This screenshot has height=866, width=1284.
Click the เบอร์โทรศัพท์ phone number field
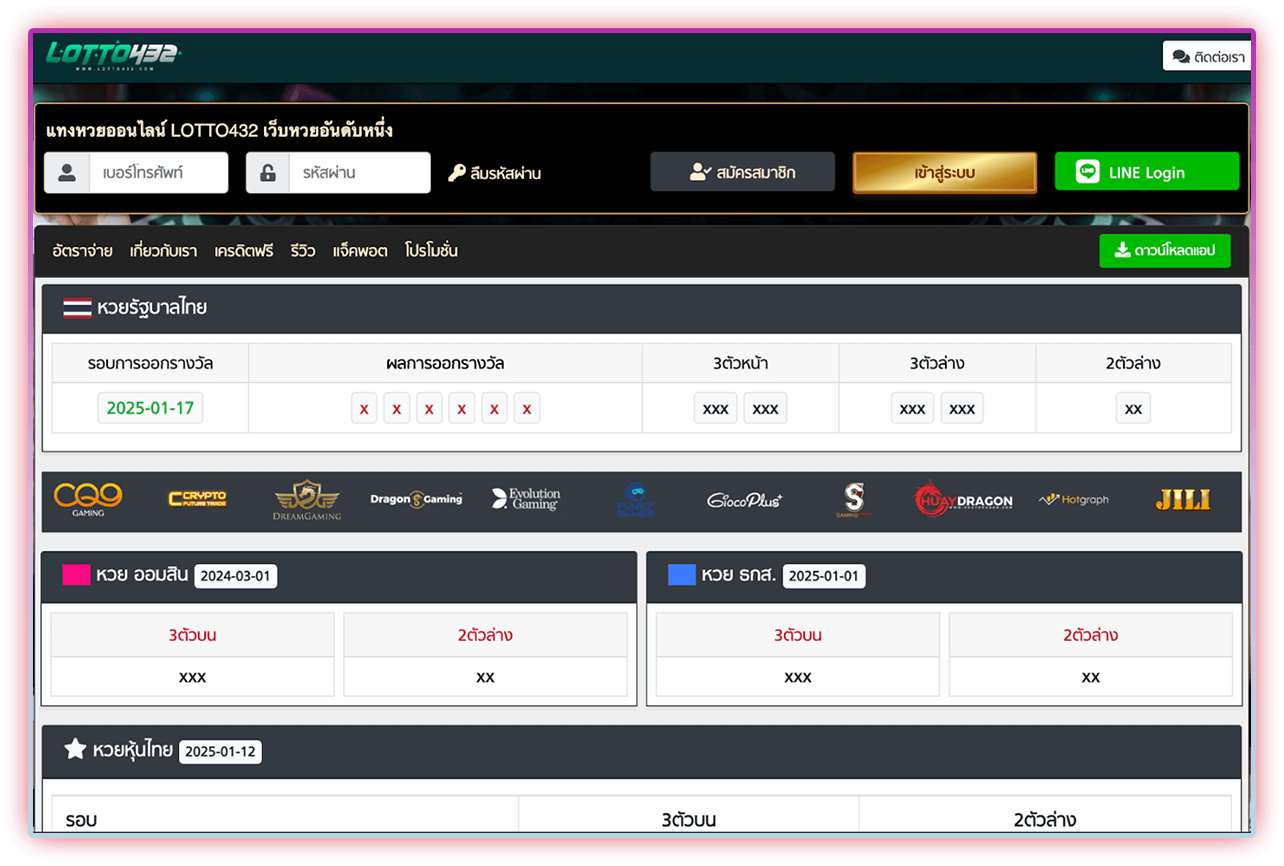[x=158, y=173]
